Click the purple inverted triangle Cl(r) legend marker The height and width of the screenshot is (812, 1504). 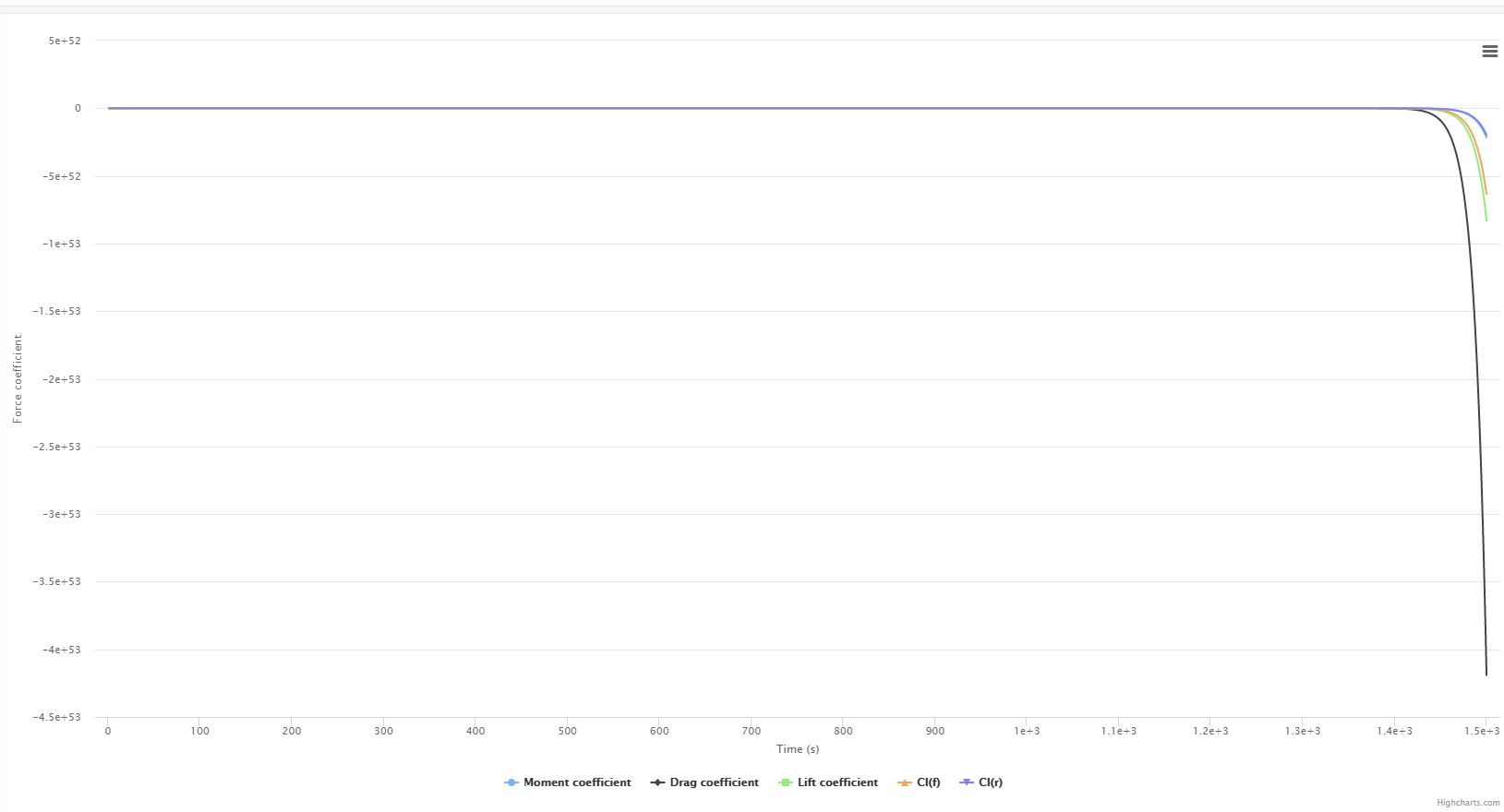coord(966,782)
